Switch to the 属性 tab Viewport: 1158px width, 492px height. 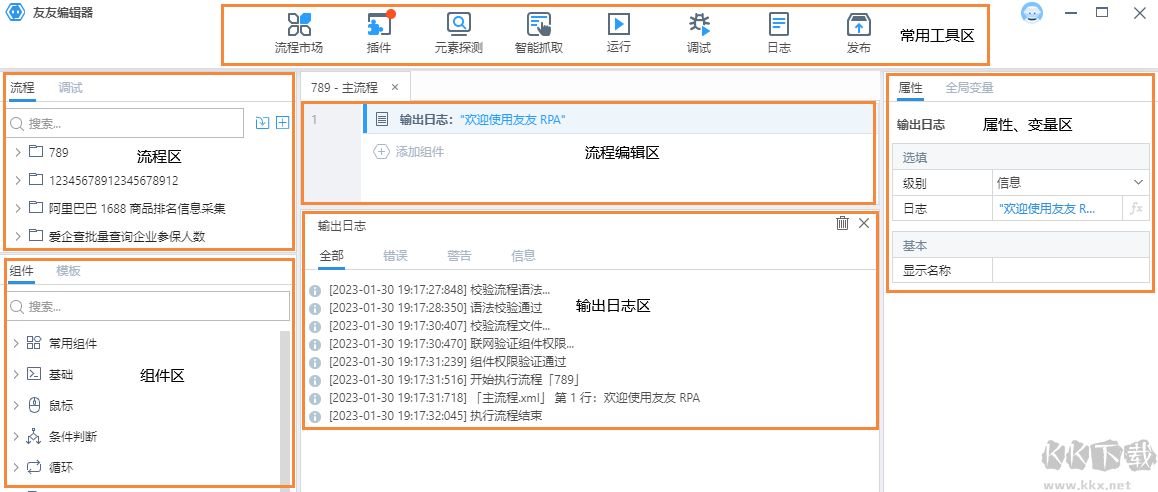910,88
